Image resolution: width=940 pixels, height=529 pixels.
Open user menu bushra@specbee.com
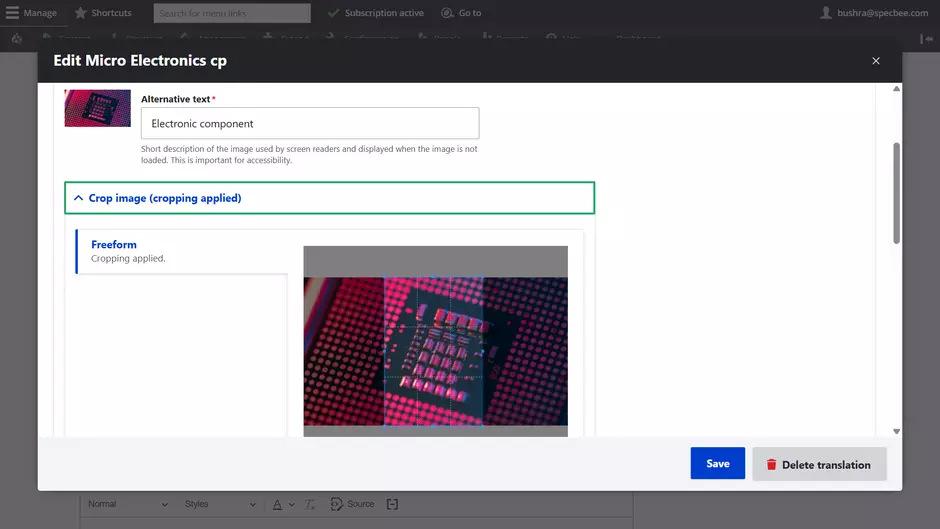tap(874, 13)
